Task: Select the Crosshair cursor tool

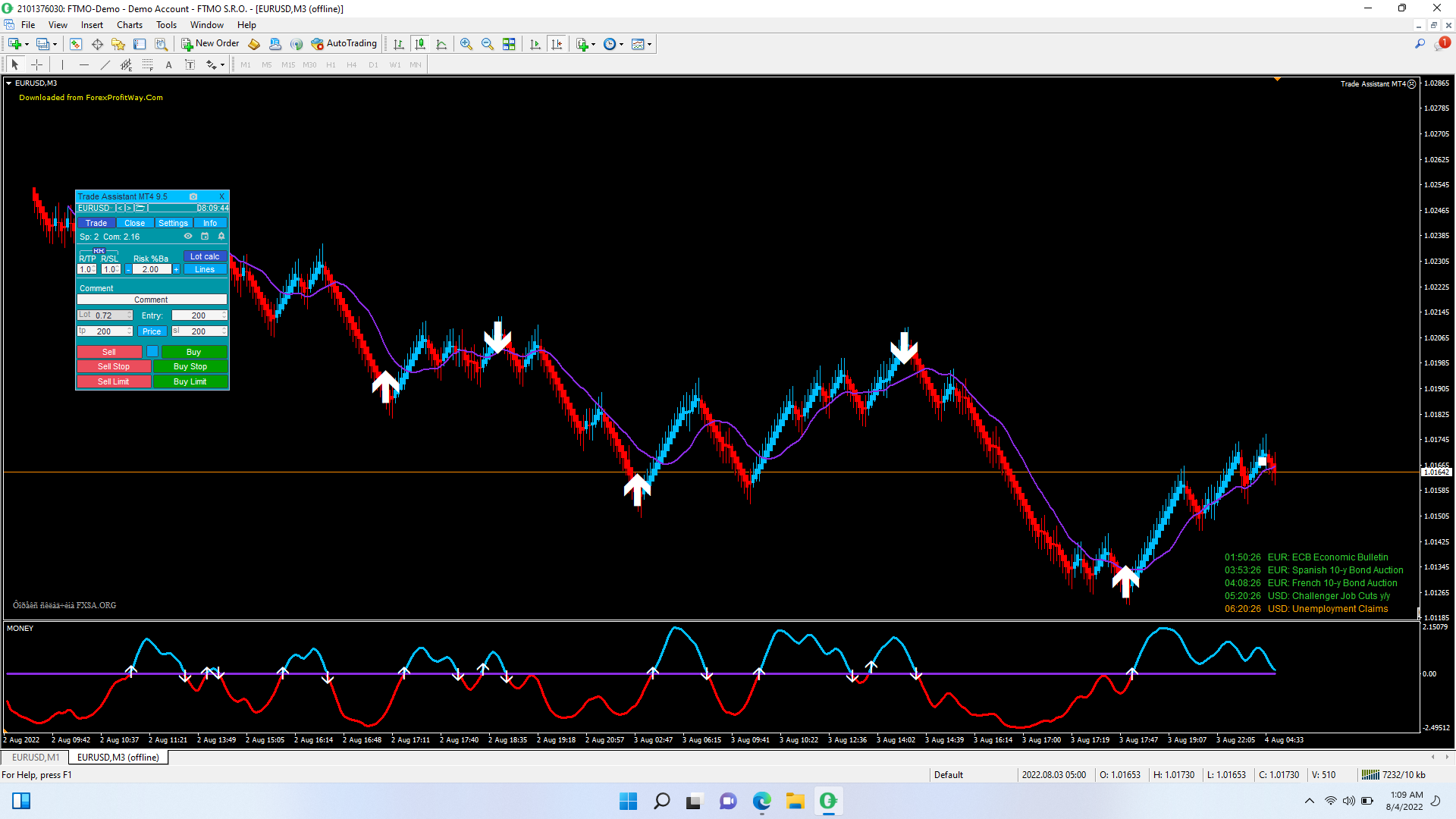Action: (x=36, y=65)
